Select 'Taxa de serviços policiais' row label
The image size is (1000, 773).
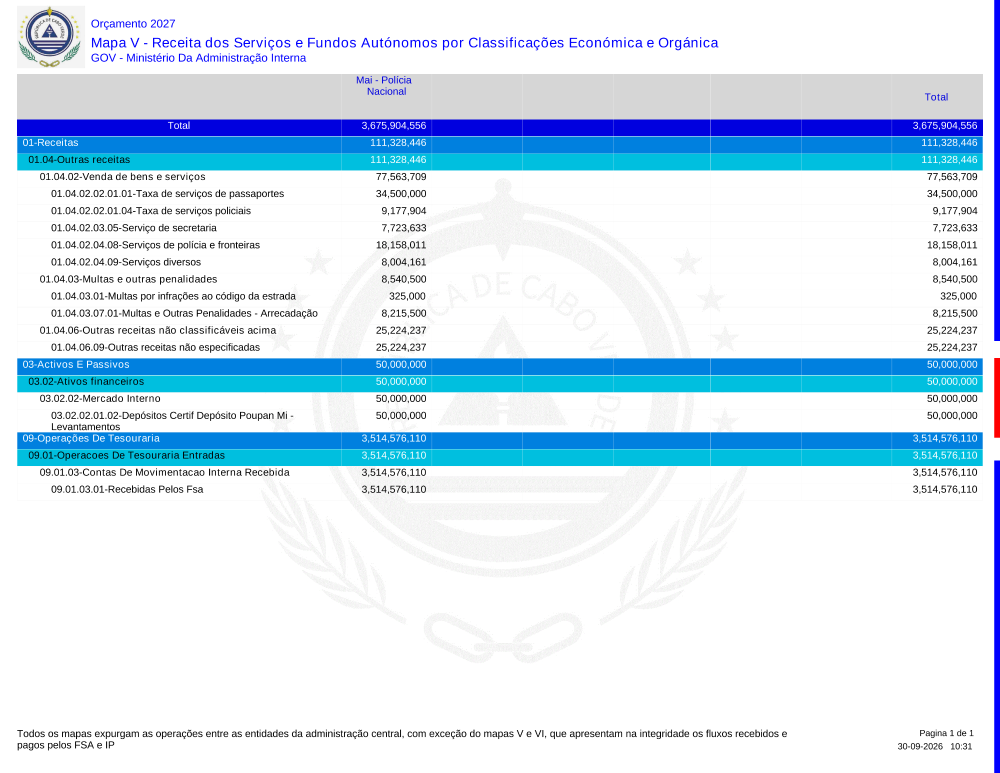click(151, 211)
